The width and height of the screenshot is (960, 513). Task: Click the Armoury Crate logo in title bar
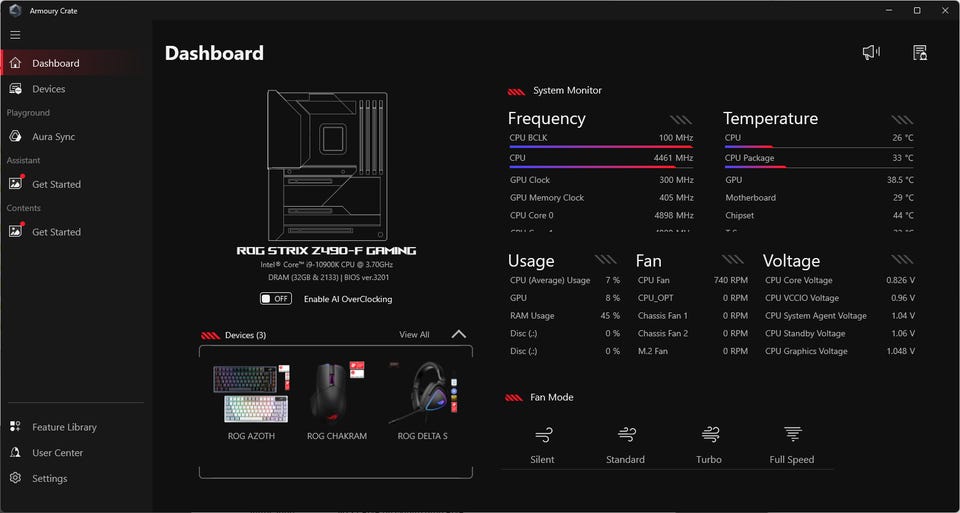pos(15,10)
